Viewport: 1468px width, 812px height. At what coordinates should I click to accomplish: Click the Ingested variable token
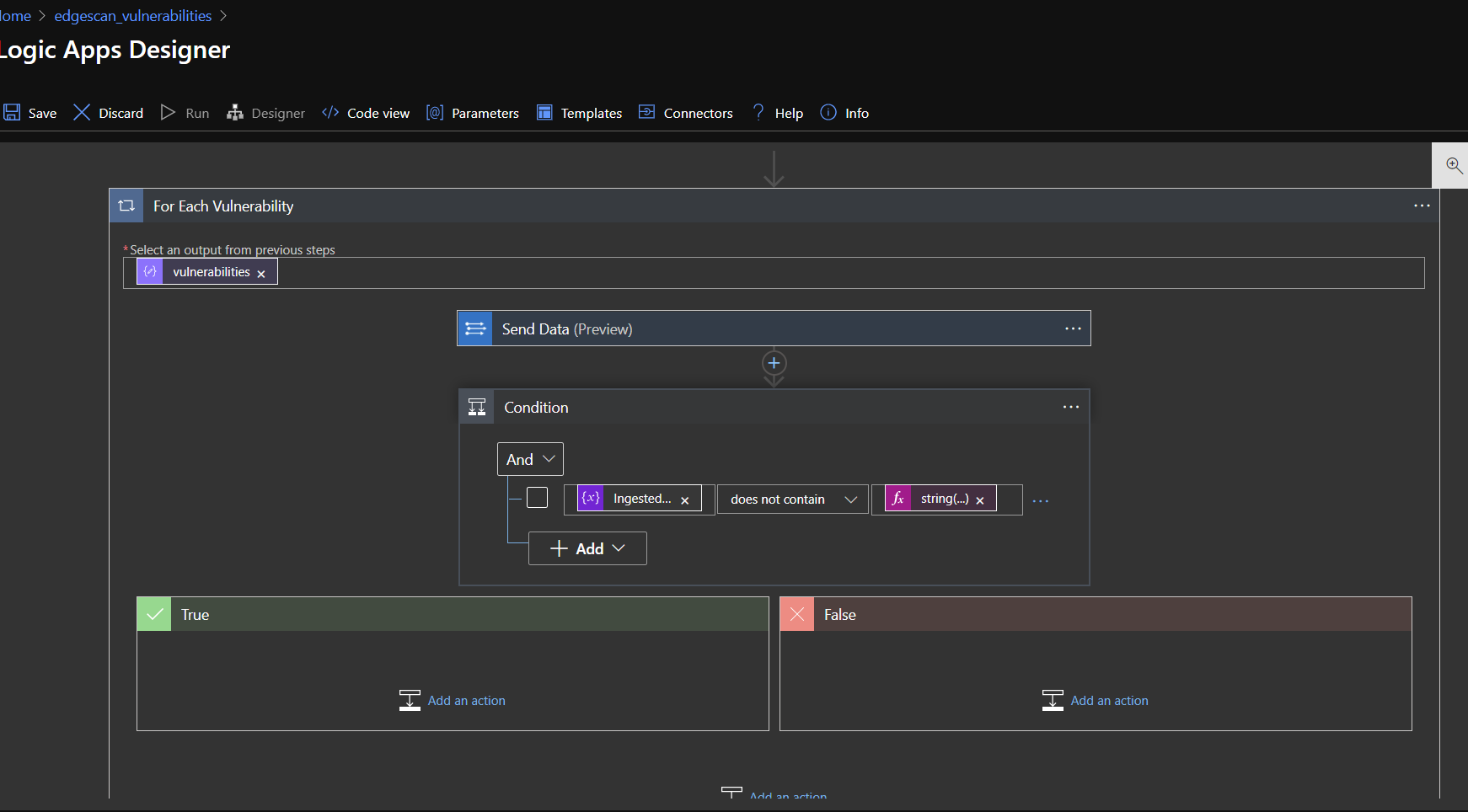point(639,498)
